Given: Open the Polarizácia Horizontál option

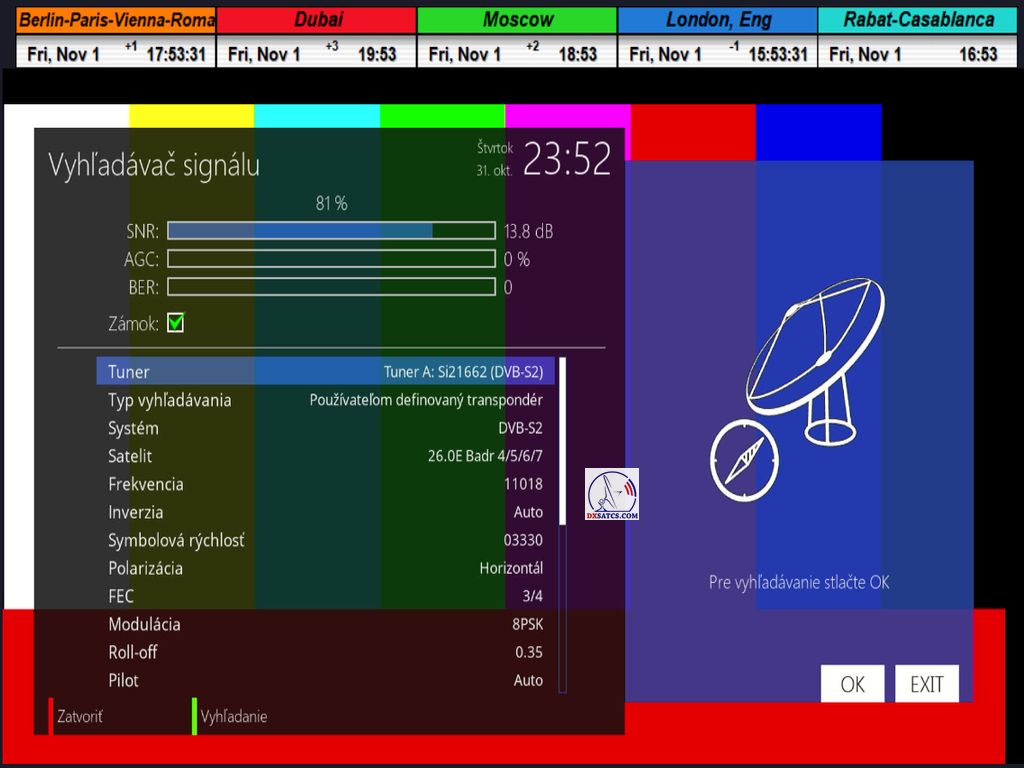Looking at the screenshot, I should click(x=325, y=568).
